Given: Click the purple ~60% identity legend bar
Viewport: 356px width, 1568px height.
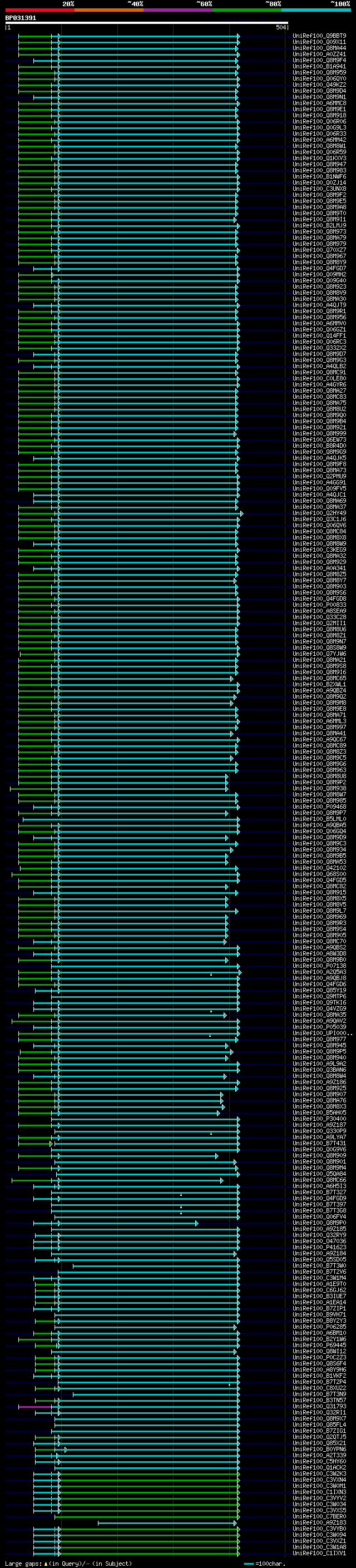Looking at the screenshot, I should [177, 10].
